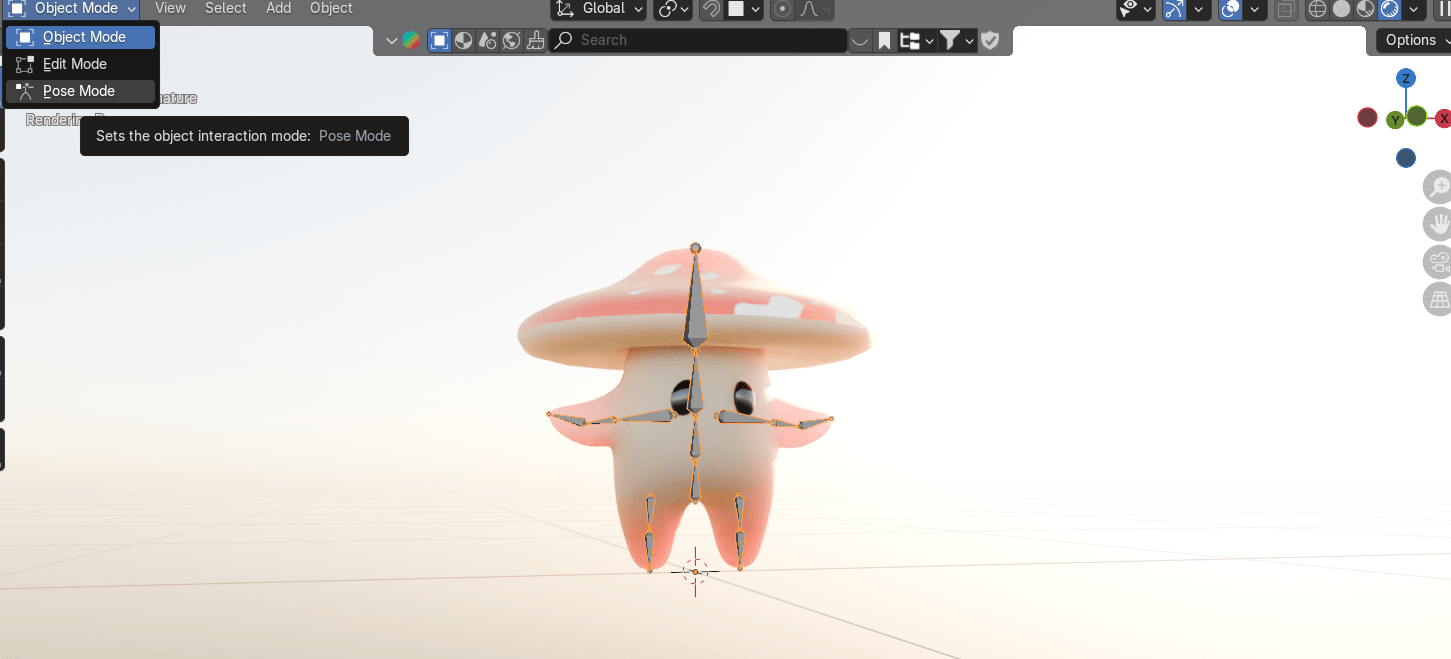Toggle camera view gizmo button
1451x659 pixels.
(1438, 263)
